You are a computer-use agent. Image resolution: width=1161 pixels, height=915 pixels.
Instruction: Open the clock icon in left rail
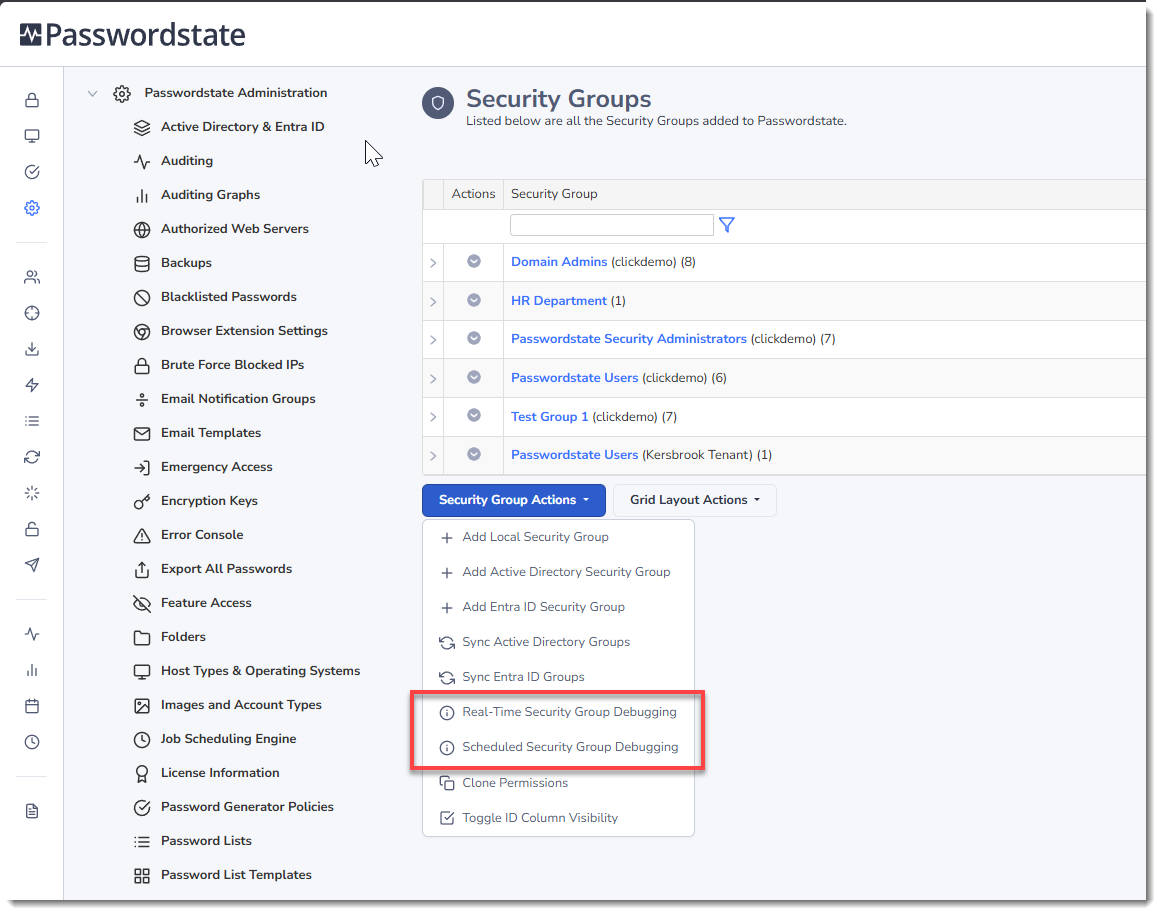32,742
